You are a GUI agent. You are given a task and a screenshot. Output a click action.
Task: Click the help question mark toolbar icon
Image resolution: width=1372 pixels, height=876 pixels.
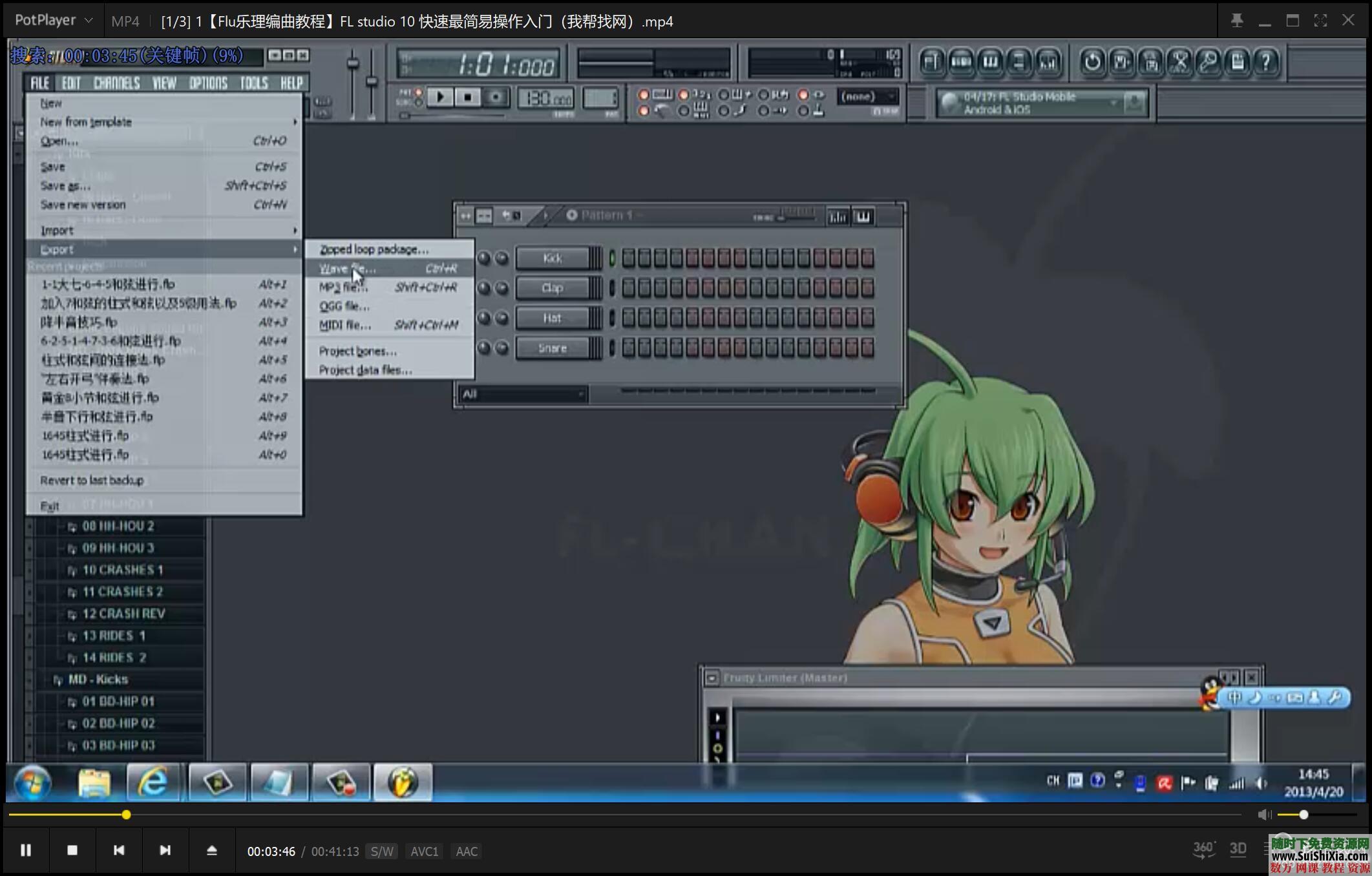point(1266,62)
